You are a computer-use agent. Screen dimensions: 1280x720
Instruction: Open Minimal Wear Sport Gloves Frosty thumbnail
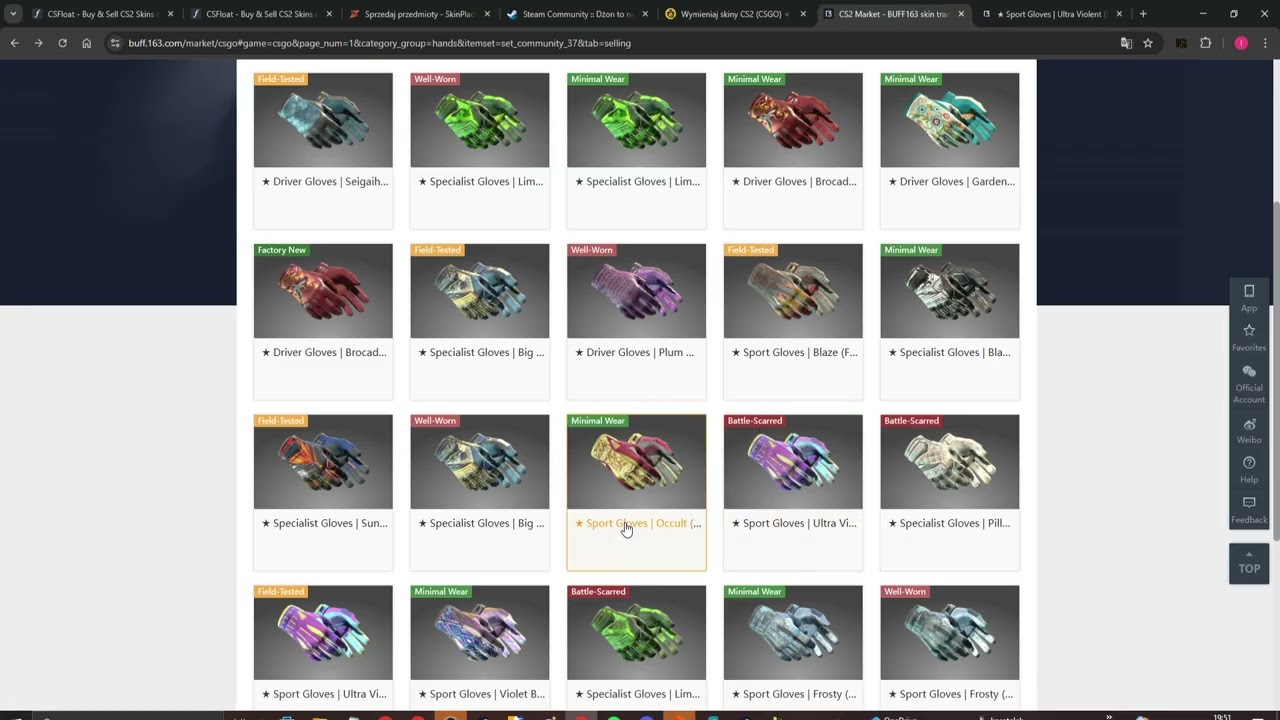click(x=793, y=633)
